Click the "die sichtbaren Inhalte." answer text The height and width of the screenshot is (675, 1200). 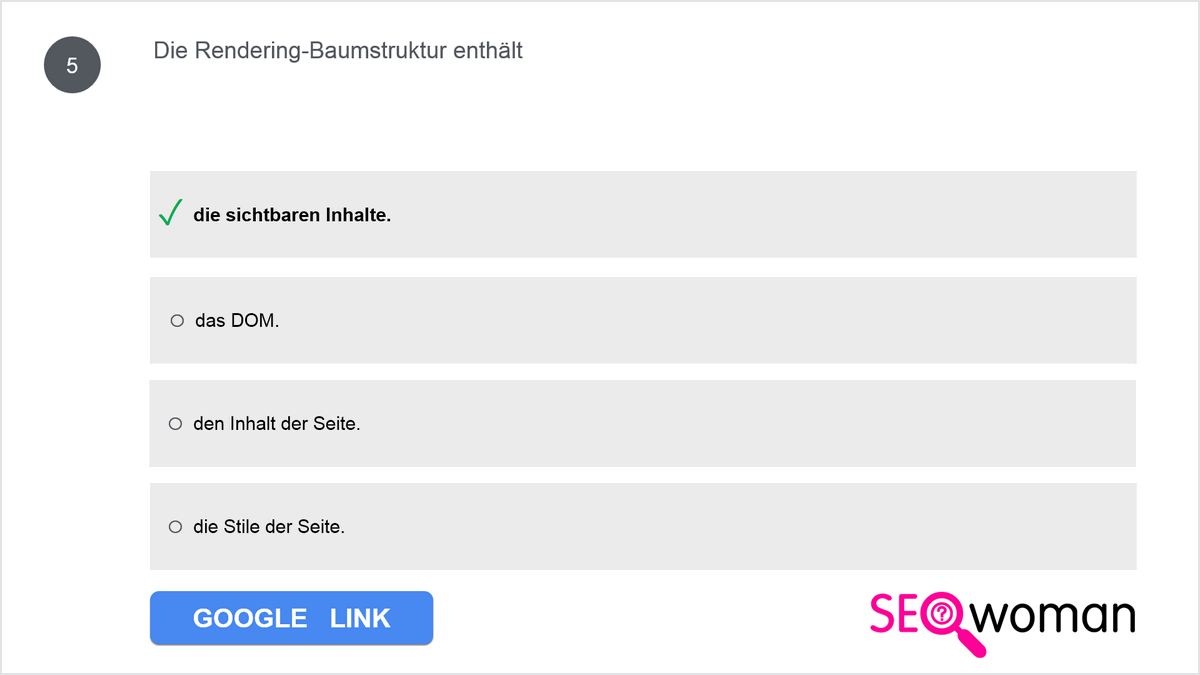point(292,215)
